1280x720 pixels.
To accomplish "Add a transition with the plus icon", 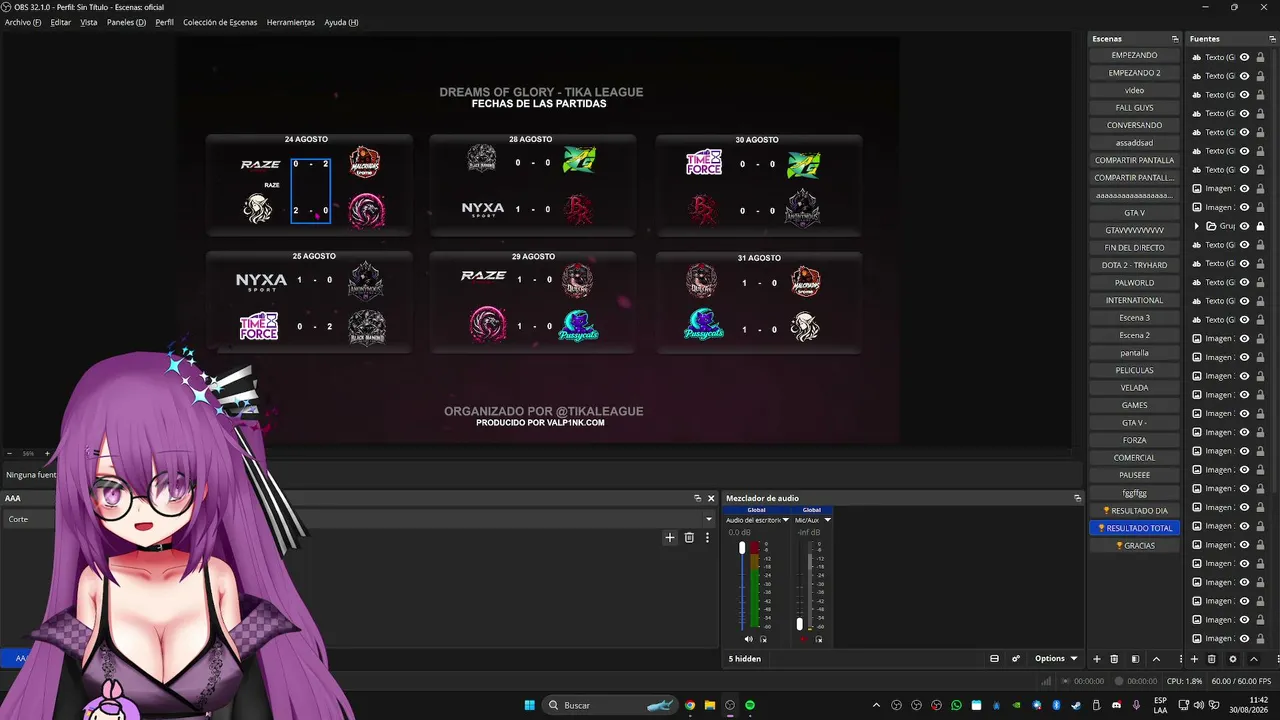I will 670,537.
